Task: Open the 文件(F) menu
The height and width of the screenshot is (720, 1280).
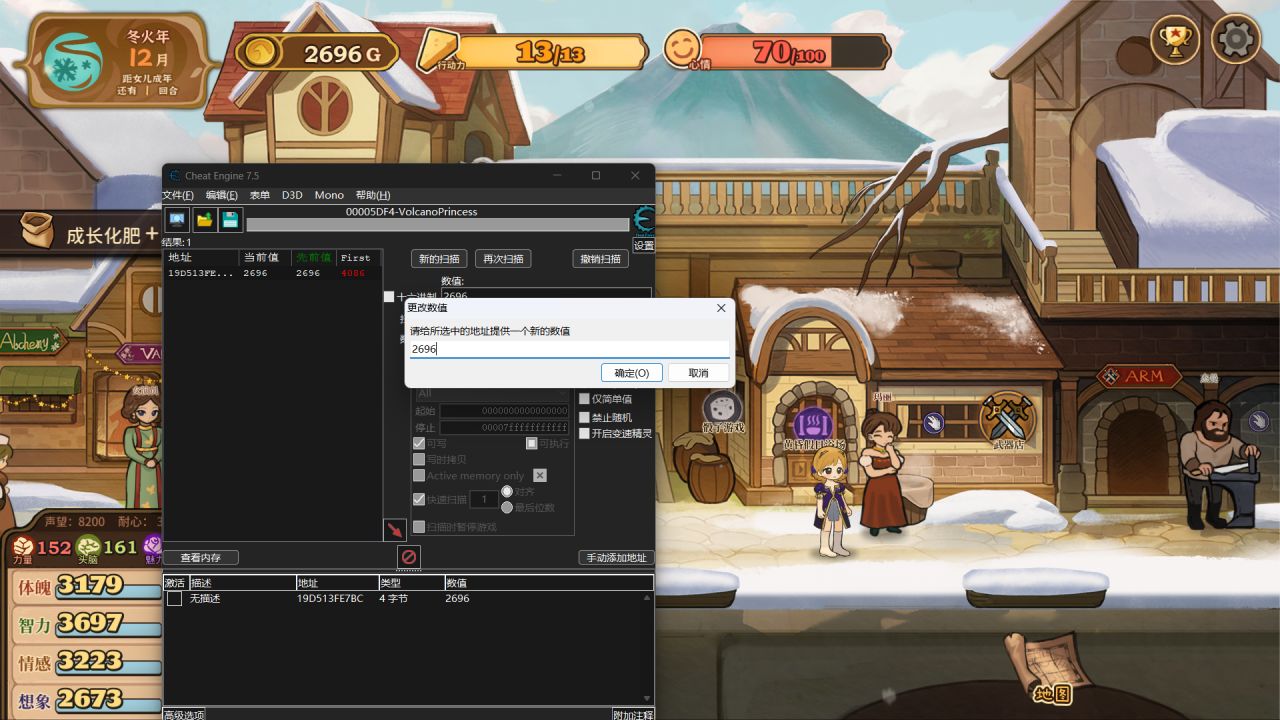Action: pyautogui.click(x=178, y=195)
